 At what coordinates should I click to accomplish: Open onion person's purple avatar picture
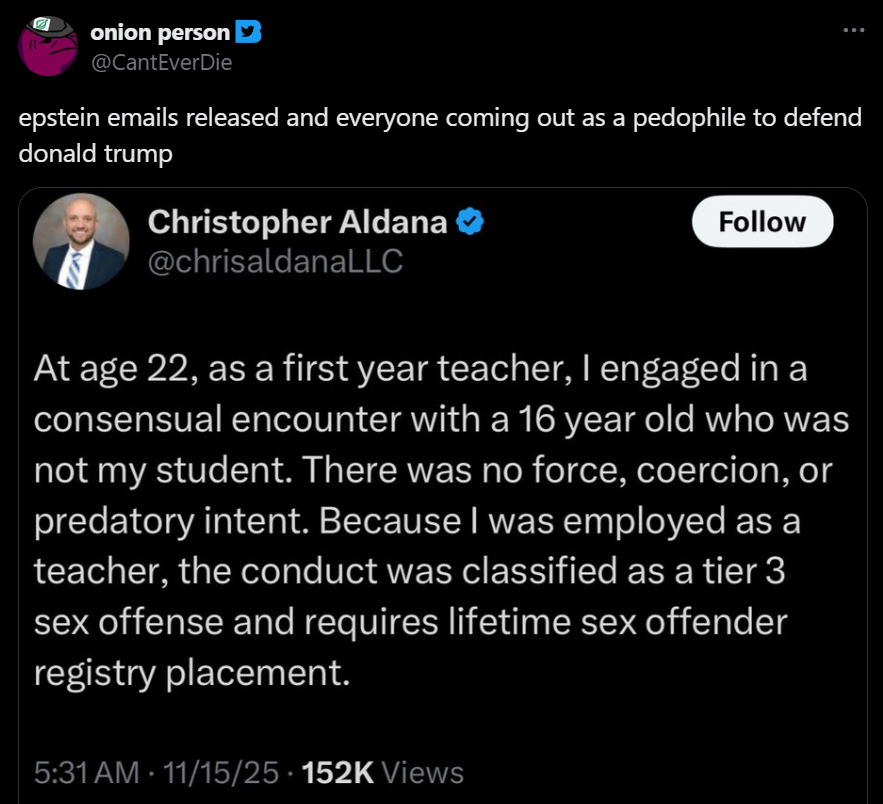[48, 46]
